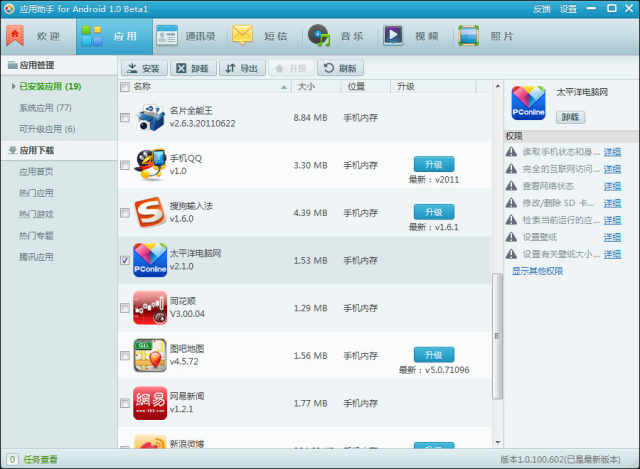Open the 音乐 music tab

[x=336, y=36]
